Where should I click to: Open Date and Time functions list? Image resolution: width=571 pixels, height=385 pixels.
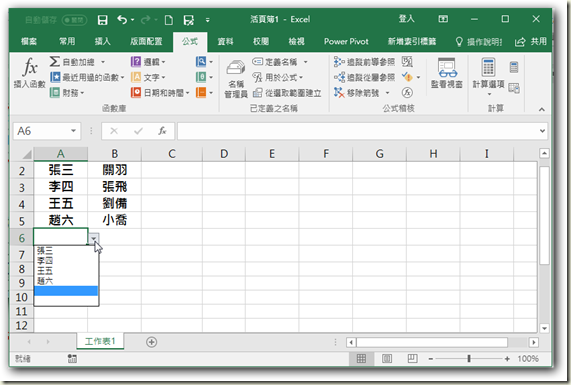pos(160,93)
